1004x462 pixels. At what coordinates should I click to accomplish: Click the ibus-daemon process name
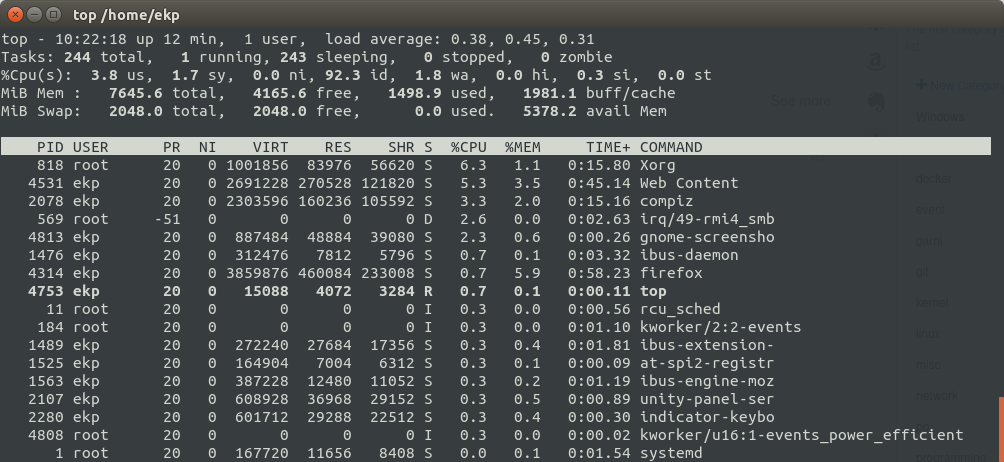pyautogui.click(x=689, y=255)
